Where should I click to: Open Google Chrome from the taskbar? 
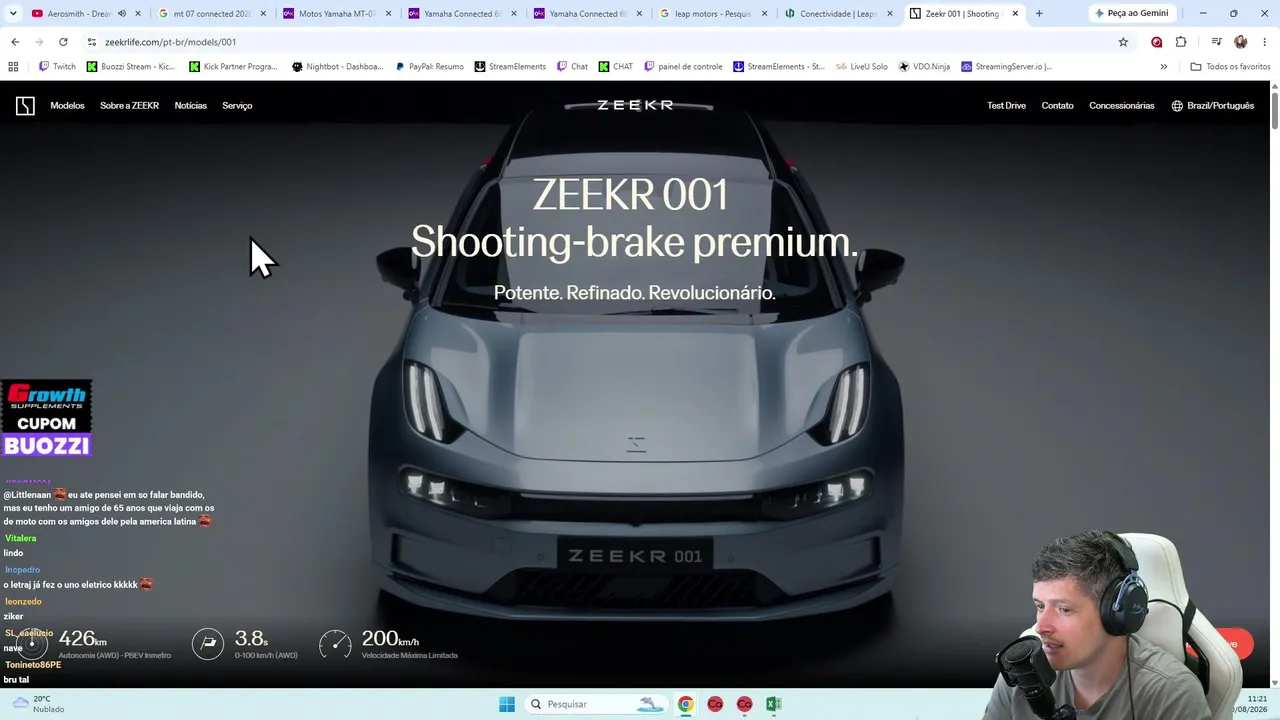pyautogui.click(x=685, y=704)
